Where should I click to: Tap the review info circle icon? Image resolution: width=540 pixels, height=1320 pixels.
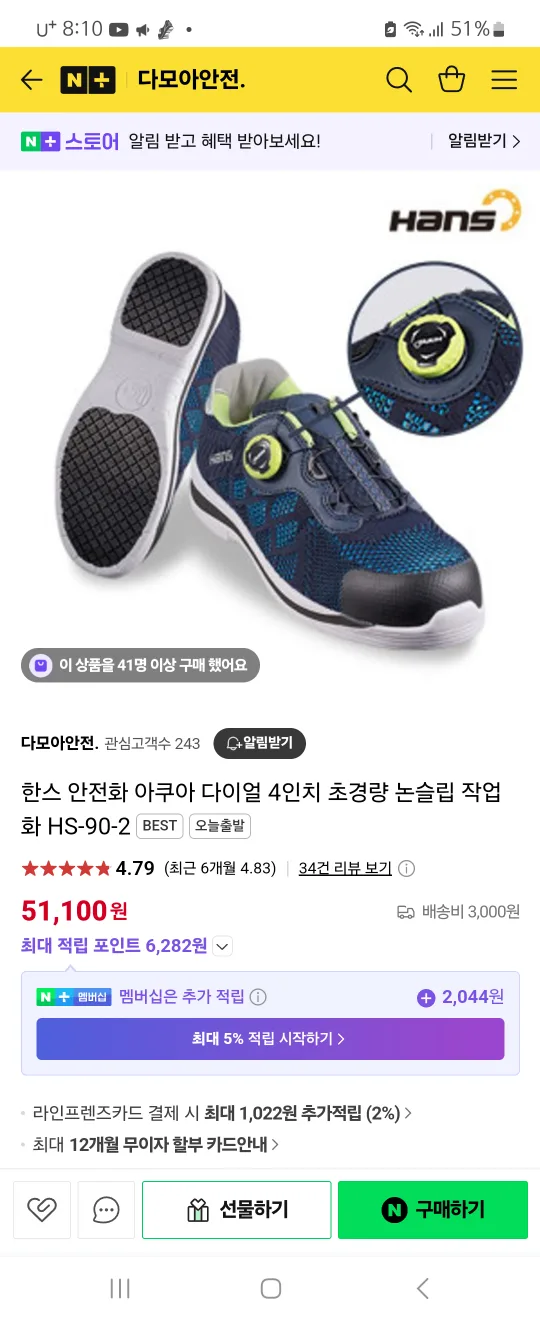(x=407, y=868)
